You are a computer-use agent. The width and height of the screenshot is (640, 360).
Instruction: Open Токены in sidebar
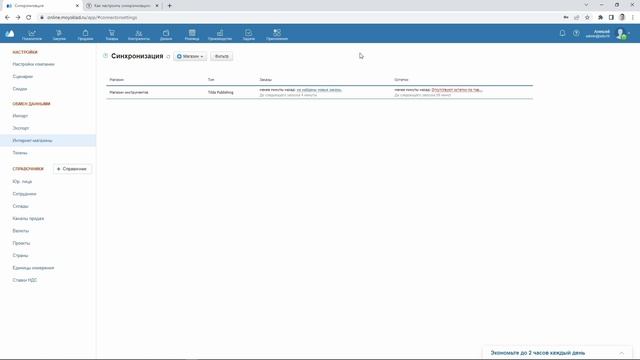(20, 153)
